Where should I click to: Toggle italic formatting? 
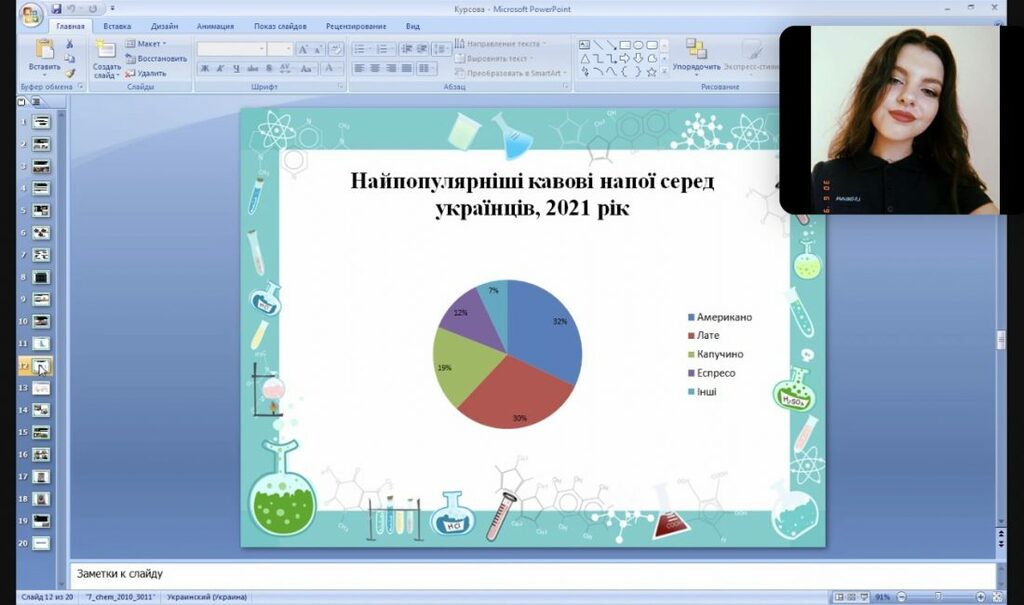(220, 69)
